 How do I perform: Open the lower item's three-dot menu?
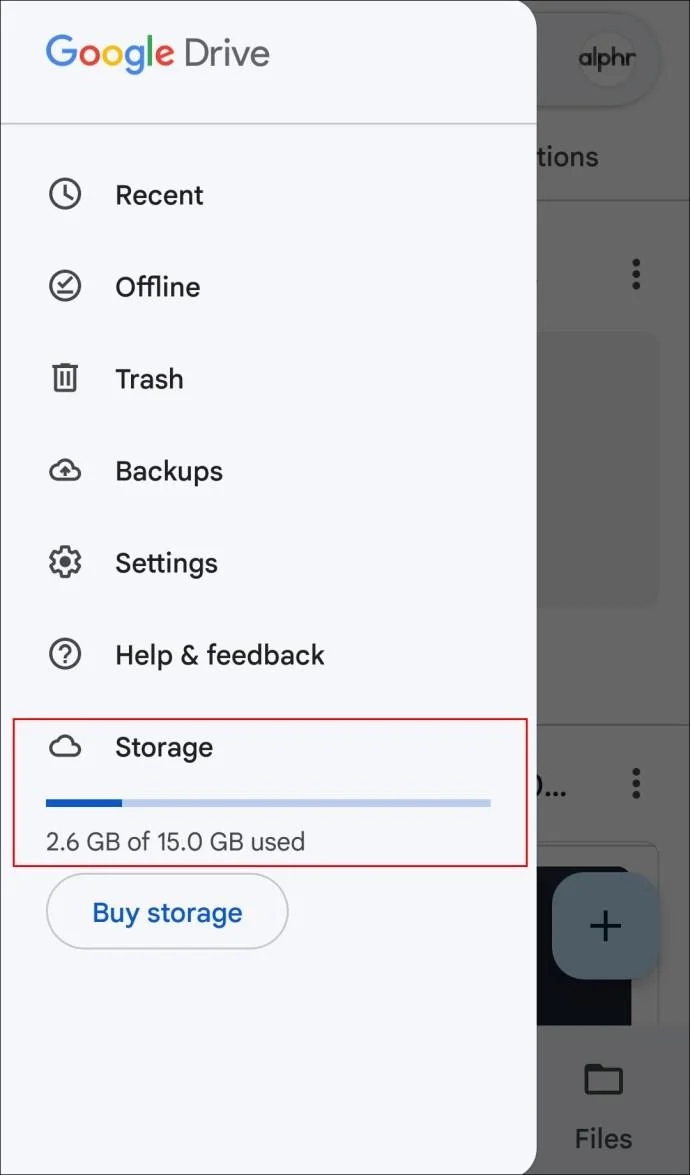tap(636, 783)
